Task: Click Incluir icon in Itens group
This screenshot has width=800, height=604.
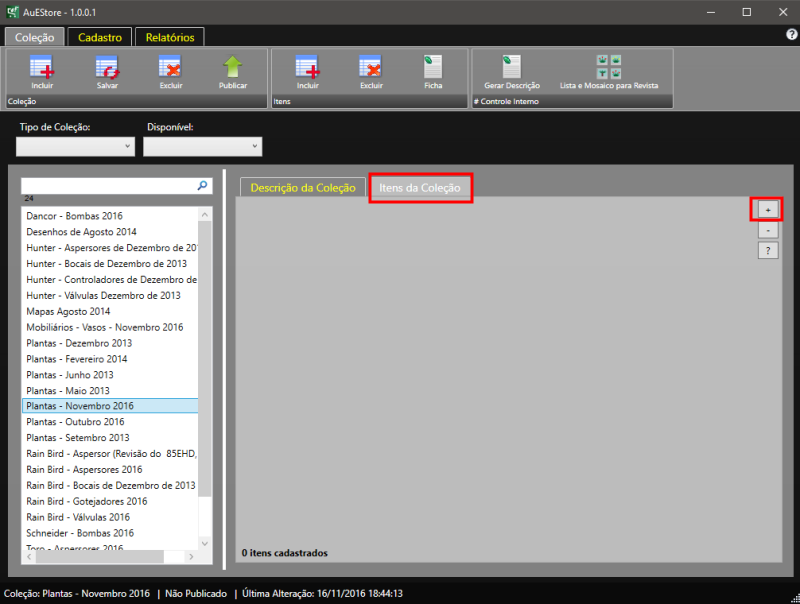Action: click(x=307, y=68)
